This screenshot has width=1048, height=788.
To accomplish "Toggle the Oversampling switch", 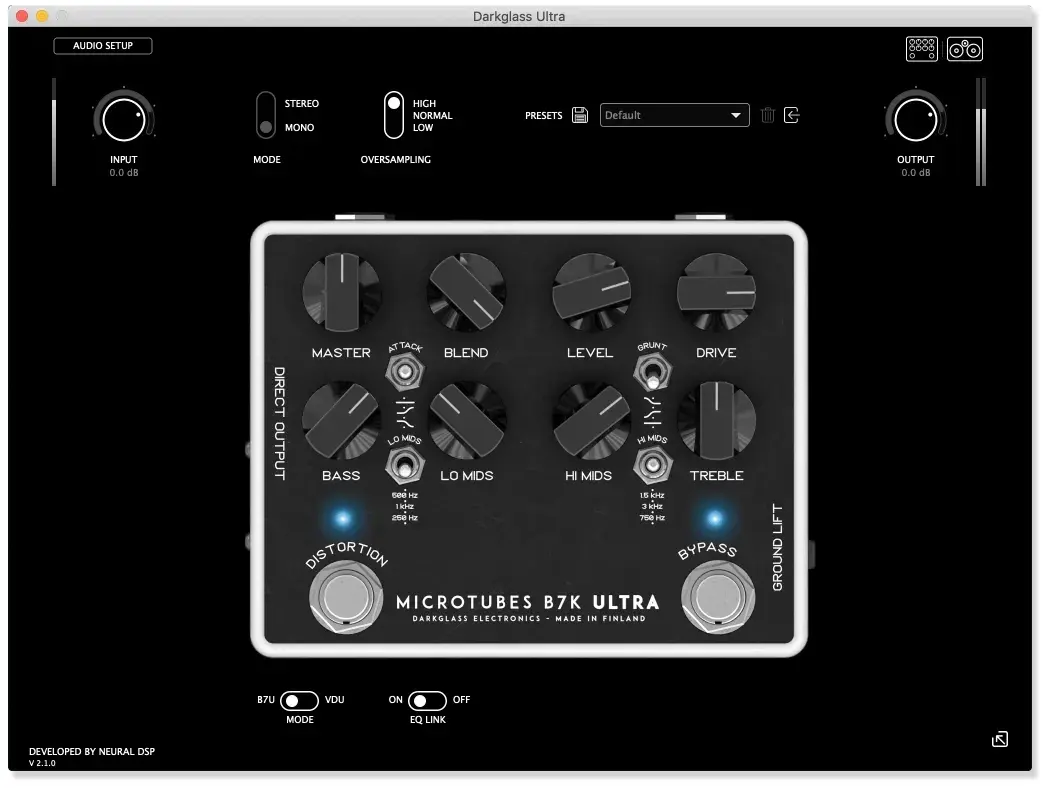I will click(x=394, y=115).
